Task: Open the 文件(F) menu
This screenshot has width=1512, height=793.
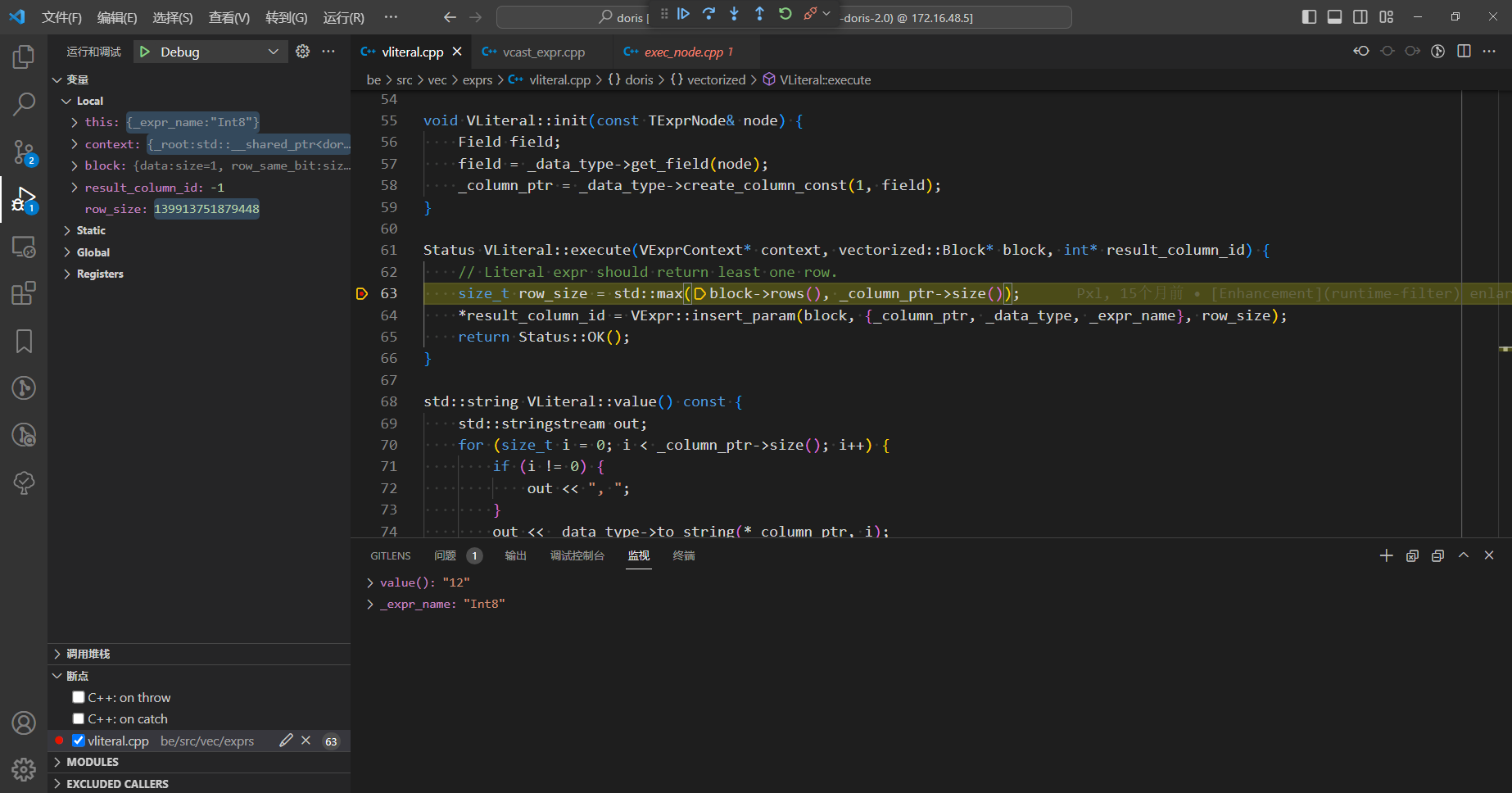Action: pos(61,17)
